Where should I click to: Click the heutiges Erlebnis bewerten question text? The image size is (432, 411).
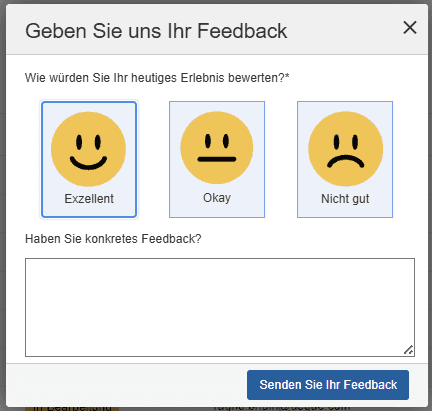[157, 78]
